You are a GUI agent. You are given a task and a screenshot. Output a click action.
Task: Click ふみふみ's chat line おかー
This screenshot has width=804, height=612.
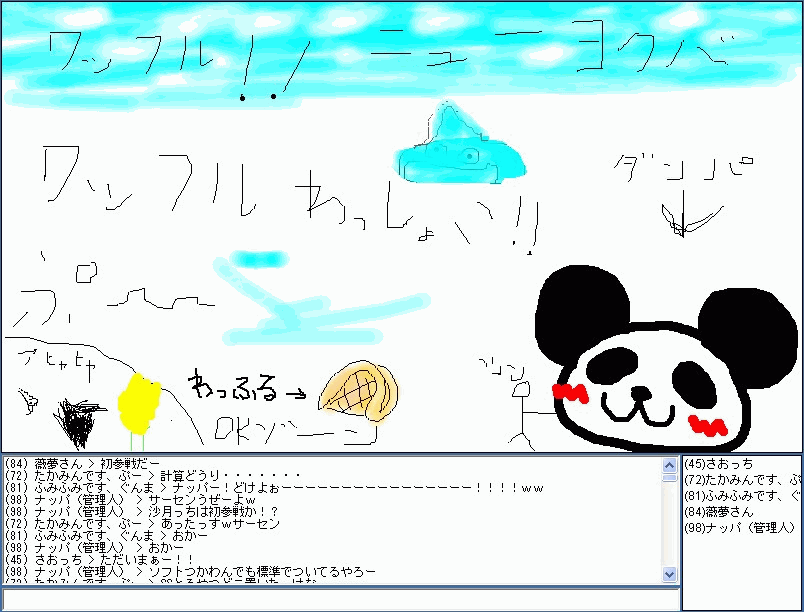106,536
